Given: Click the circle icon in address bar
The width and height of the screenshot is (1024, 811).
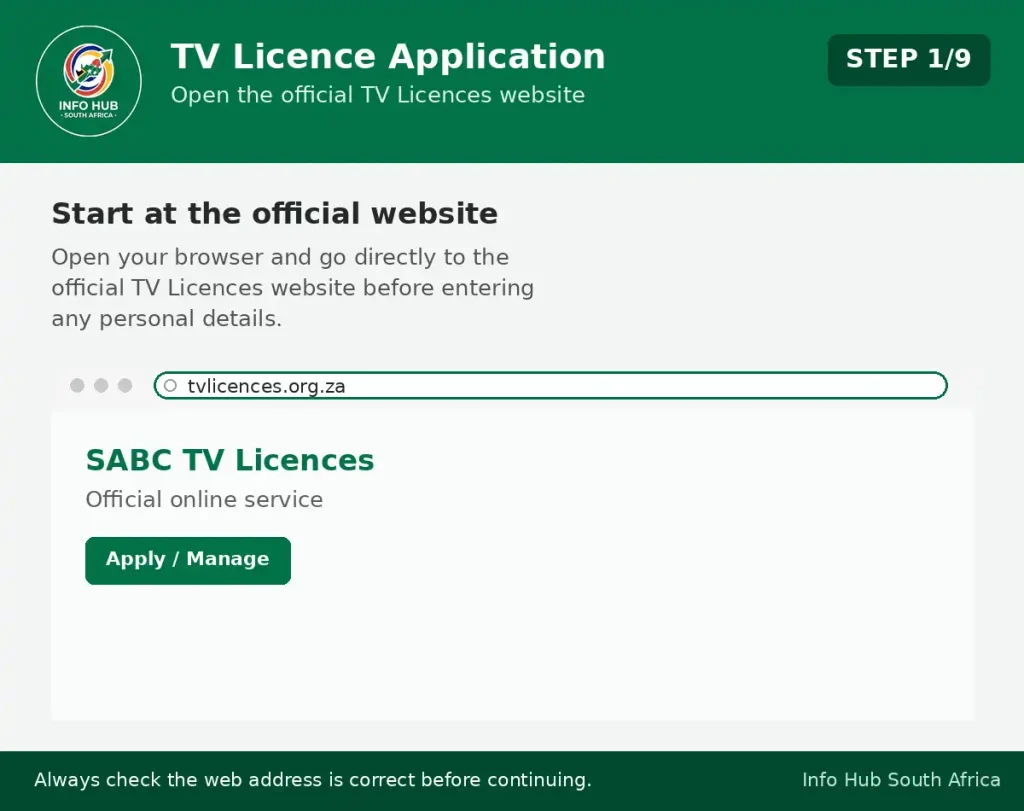Looking at the screenshot, I should point(170,385).
